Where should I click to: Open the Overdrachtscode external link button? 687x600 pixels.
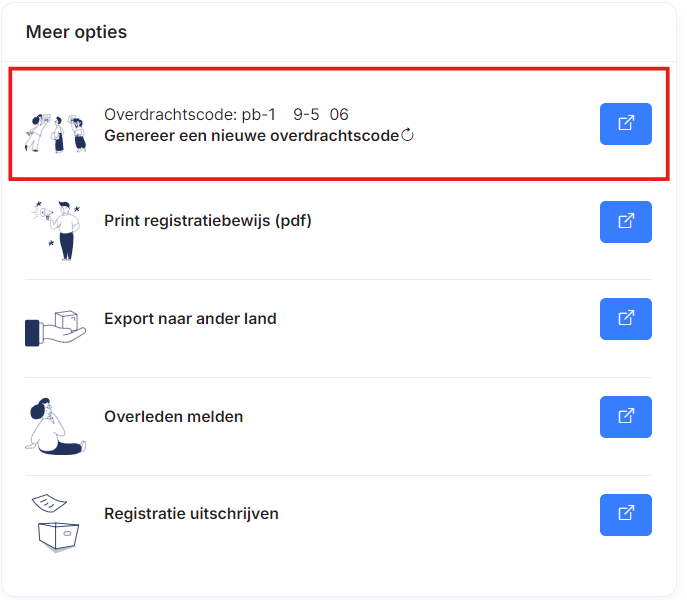[x=625, y=124]
